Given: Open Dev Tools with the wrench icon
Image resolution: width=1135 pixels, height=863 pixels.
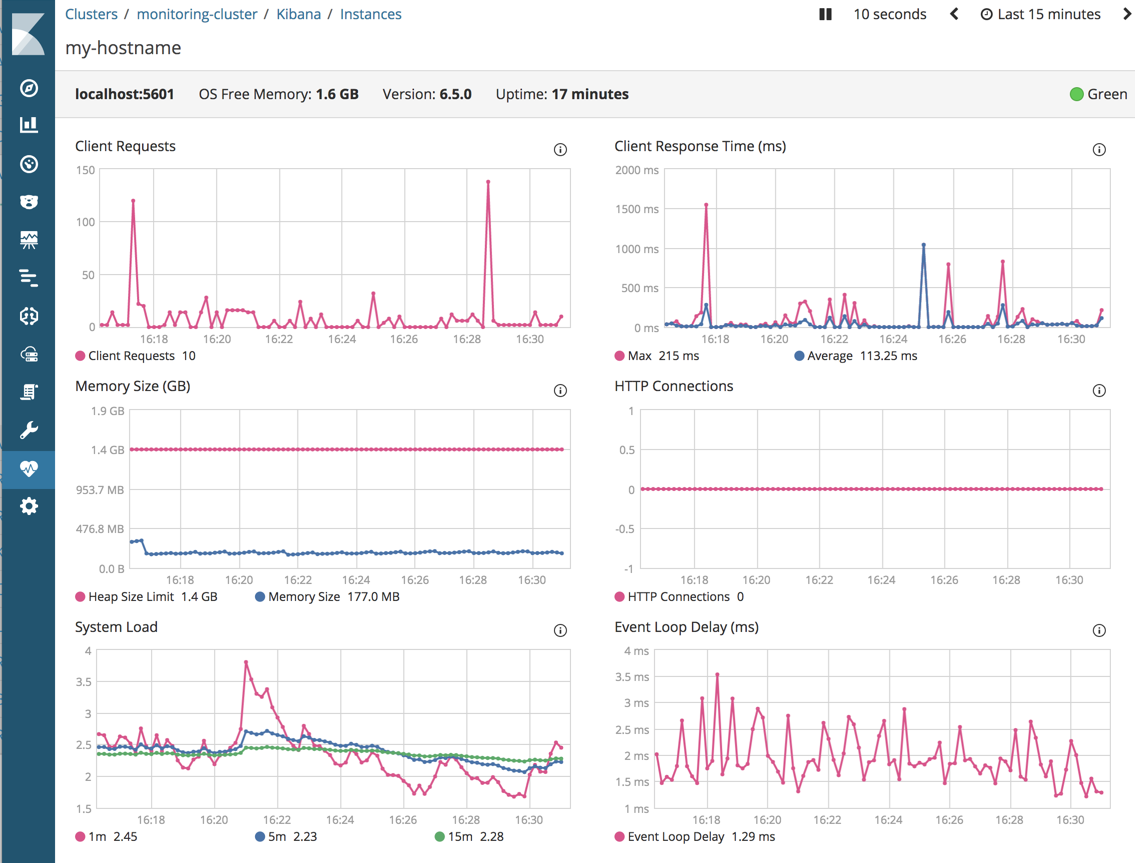Looking at the screenshot, I should coord(27,429).
